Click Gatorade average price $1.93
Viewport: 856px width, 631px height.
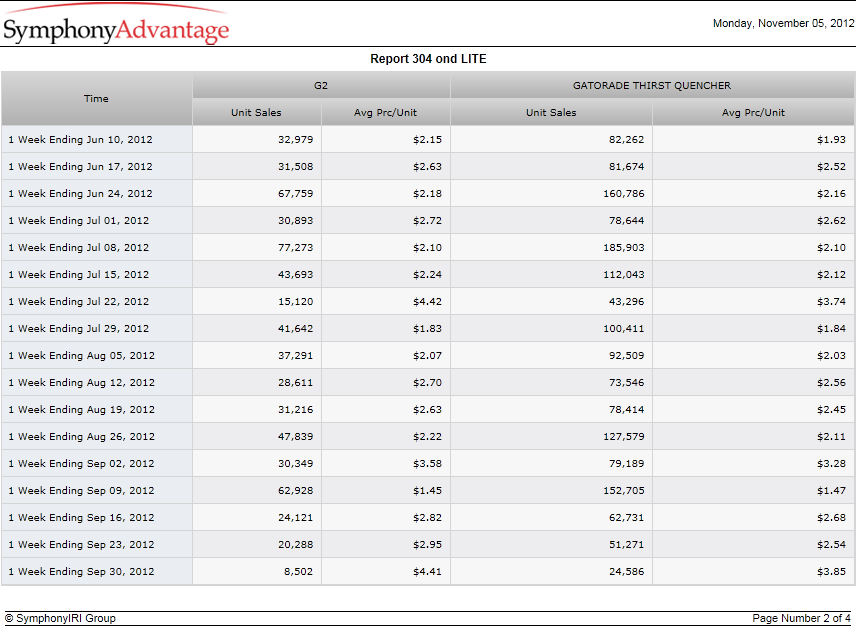(831, 140)
